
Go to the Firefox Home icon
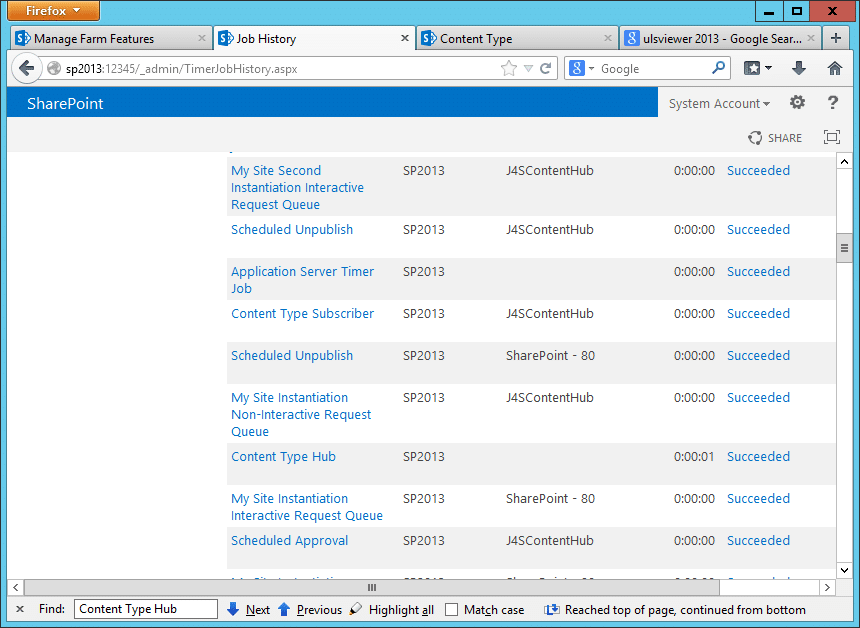(834, 68)
